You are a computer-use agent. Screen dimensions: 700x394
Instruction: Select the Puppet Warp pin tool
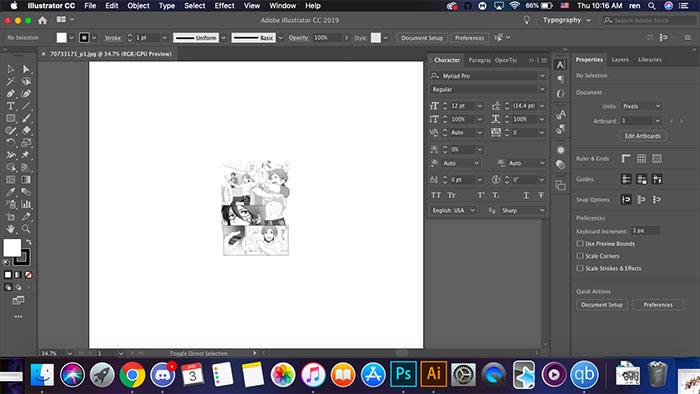coord(26,155)
